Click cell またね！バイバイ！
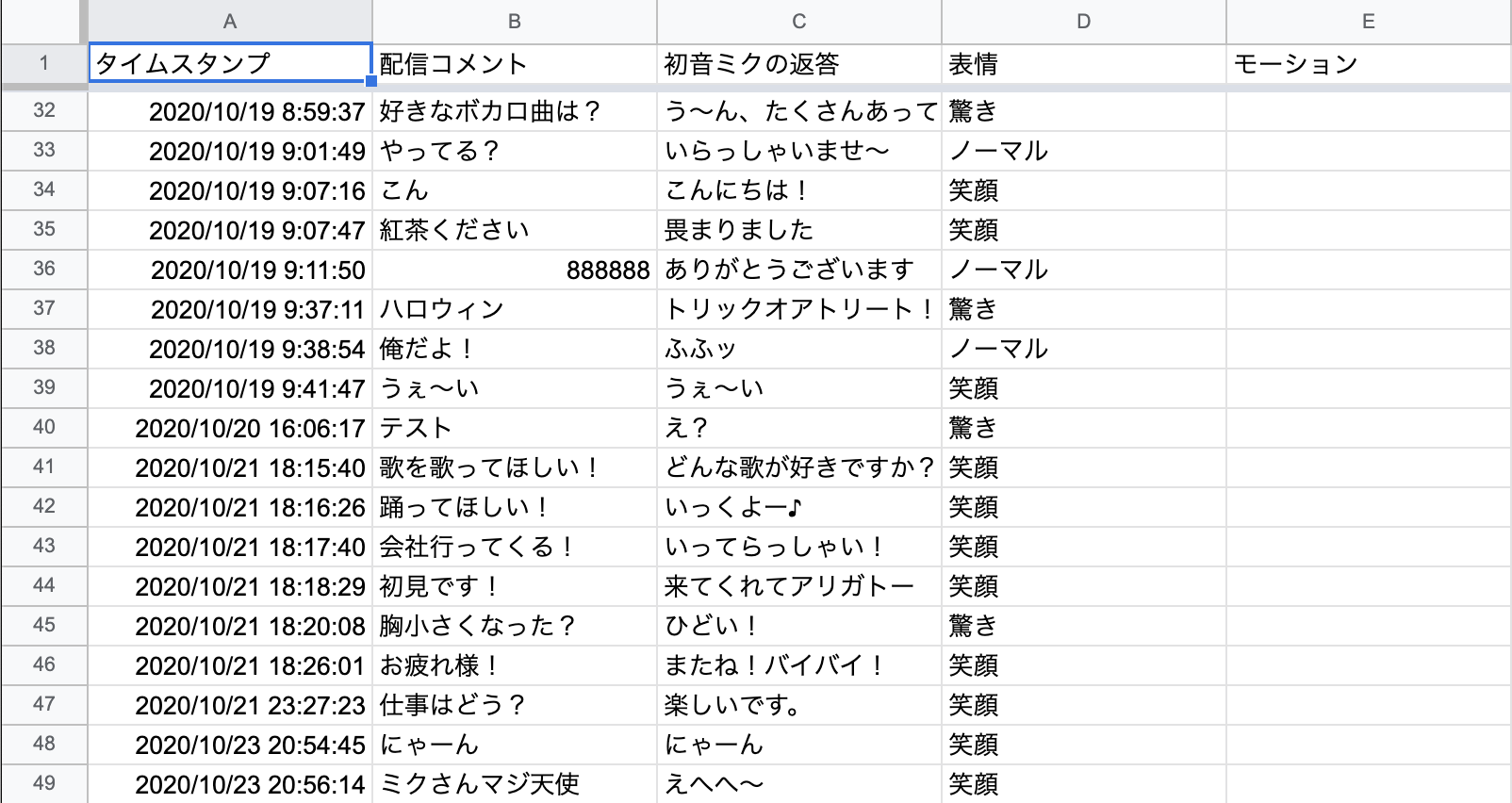The width and height of the screenshot is (1512, 803). pos(799,665)
